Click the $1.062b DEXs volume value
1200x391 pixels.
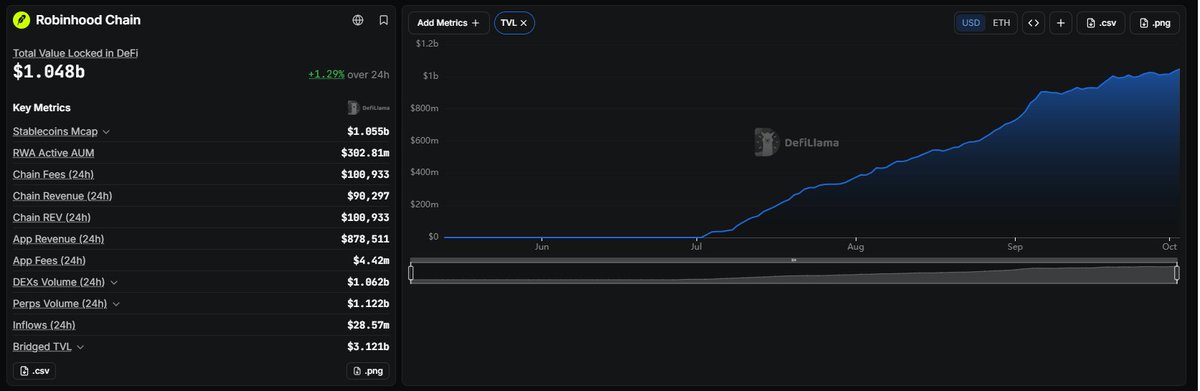[368, 283]
